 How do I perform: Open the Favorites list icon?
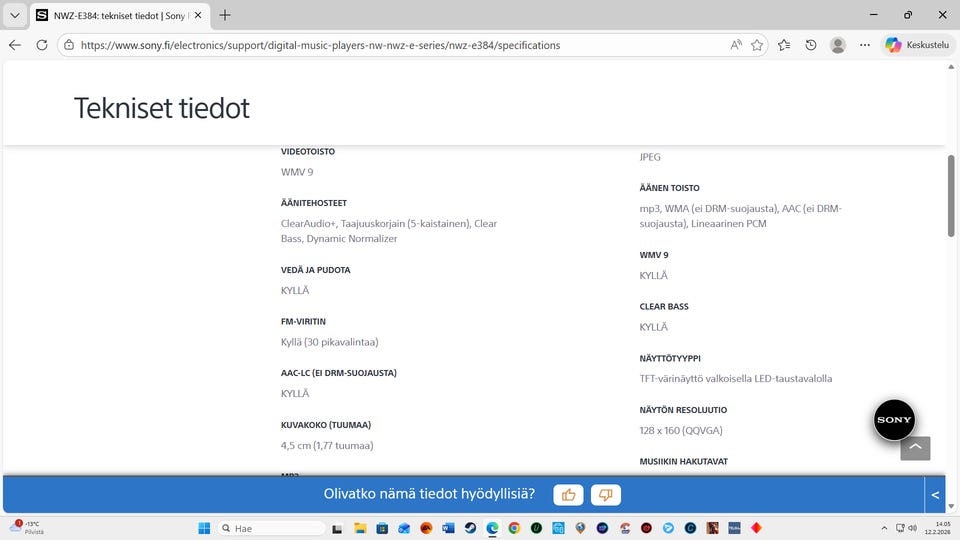point(784,45)
